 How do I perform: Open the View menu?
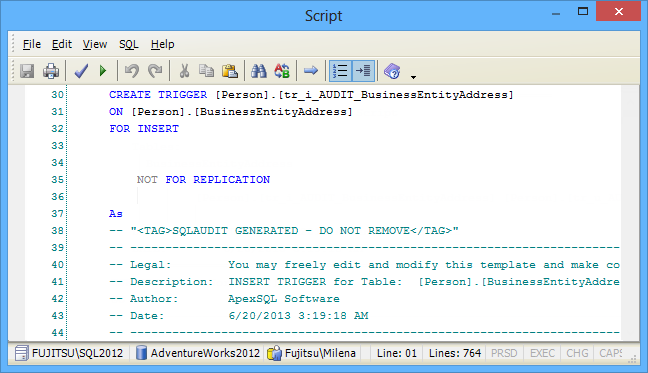coord(95,44)
